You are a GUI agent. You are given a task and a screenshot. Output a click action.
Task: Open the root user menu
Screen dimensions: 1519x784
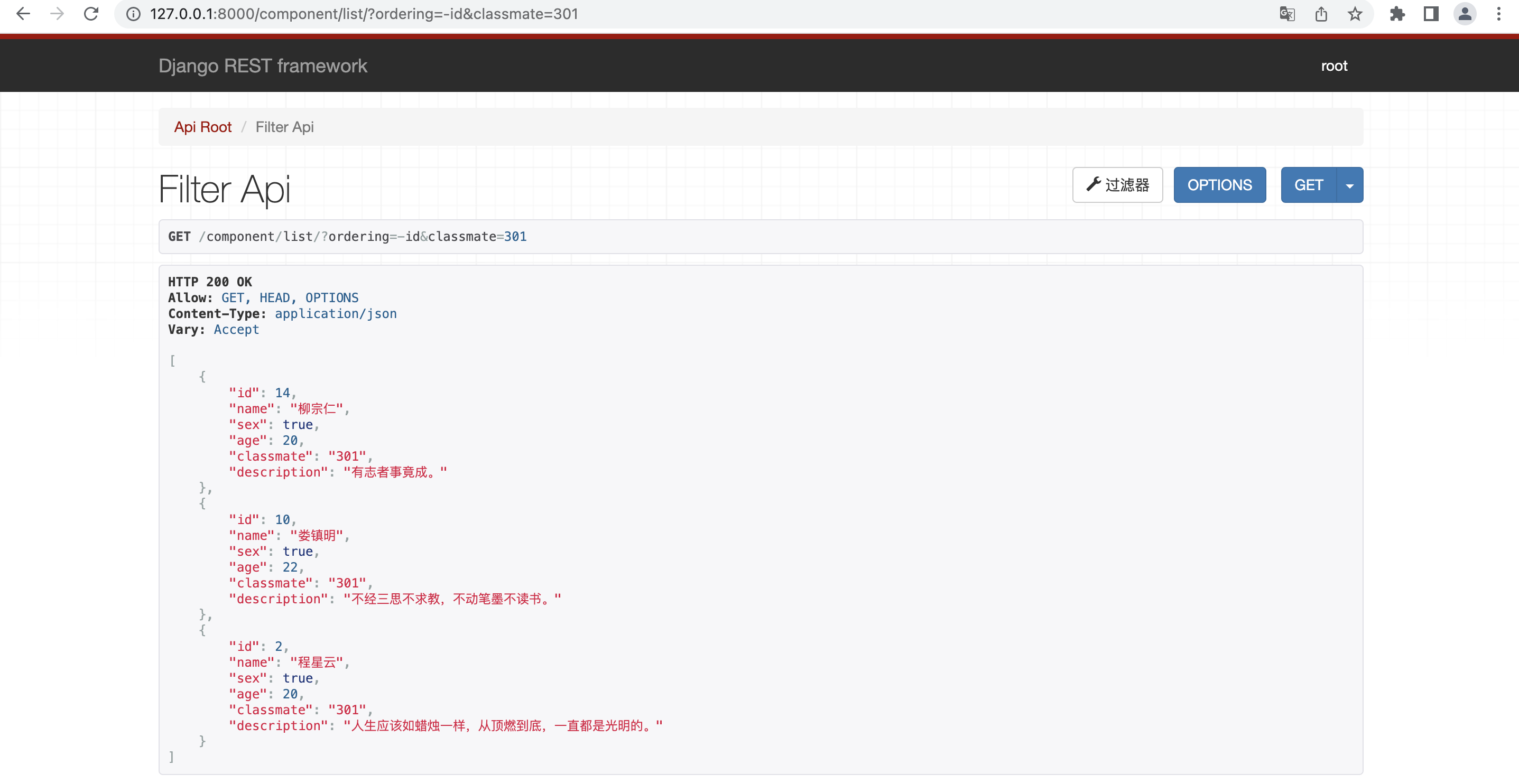[x=1334, y=66]
